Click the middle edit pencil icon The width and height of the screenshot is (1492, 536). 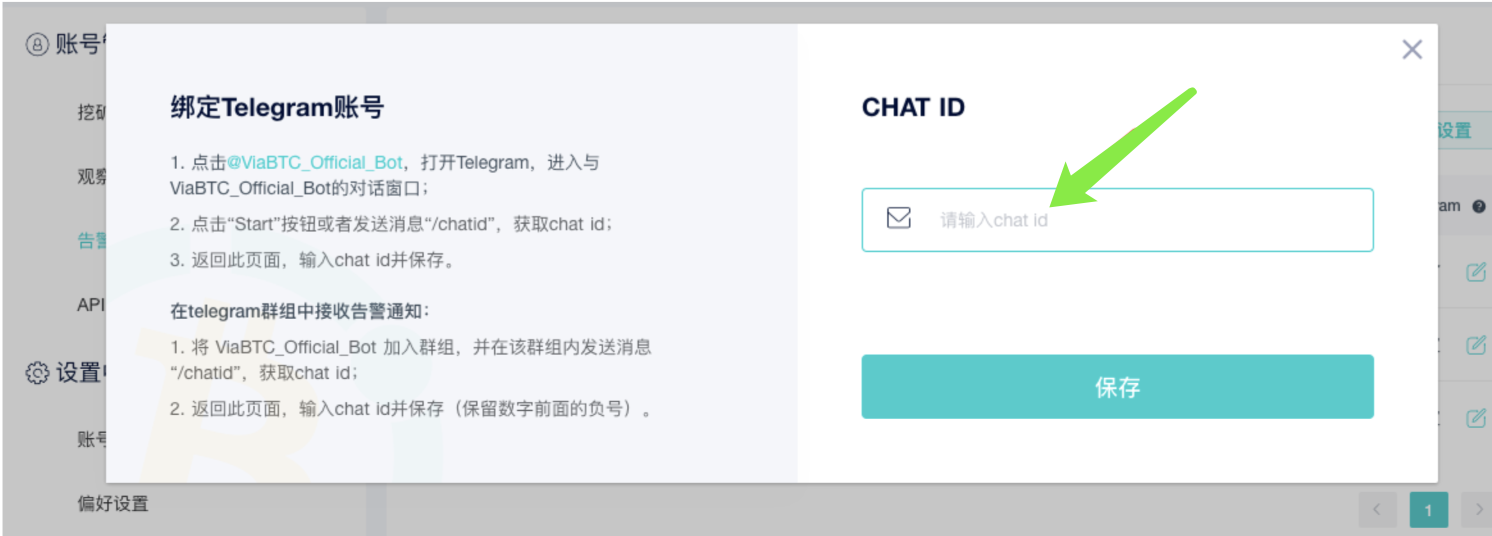click(1475, 345)
